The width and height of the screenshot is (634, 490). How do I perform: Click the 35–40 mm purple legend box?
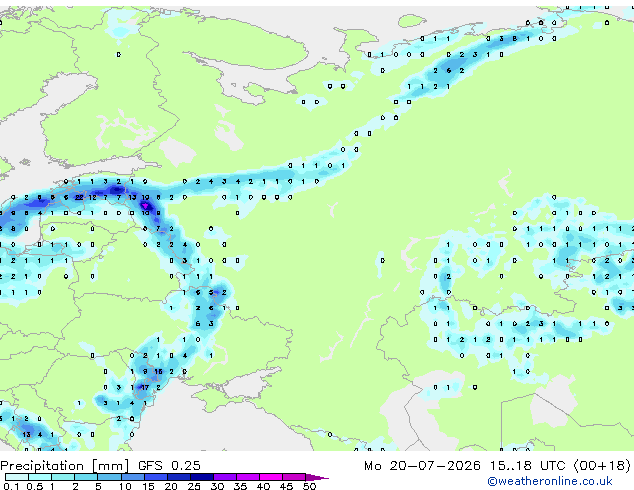tap(247, 477)
